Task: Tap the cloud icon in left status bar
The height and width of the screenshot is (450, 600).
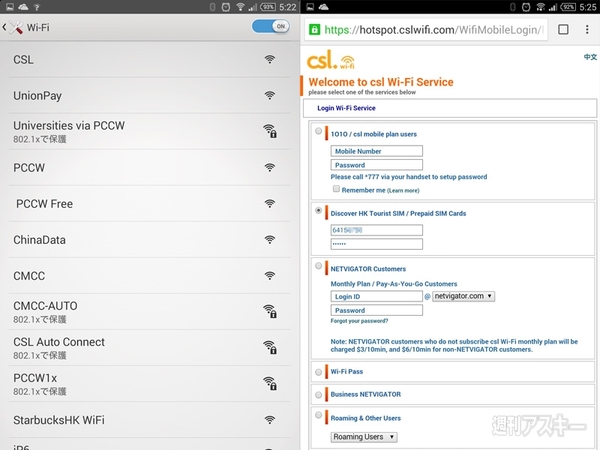Action: (x=23, y=7)
